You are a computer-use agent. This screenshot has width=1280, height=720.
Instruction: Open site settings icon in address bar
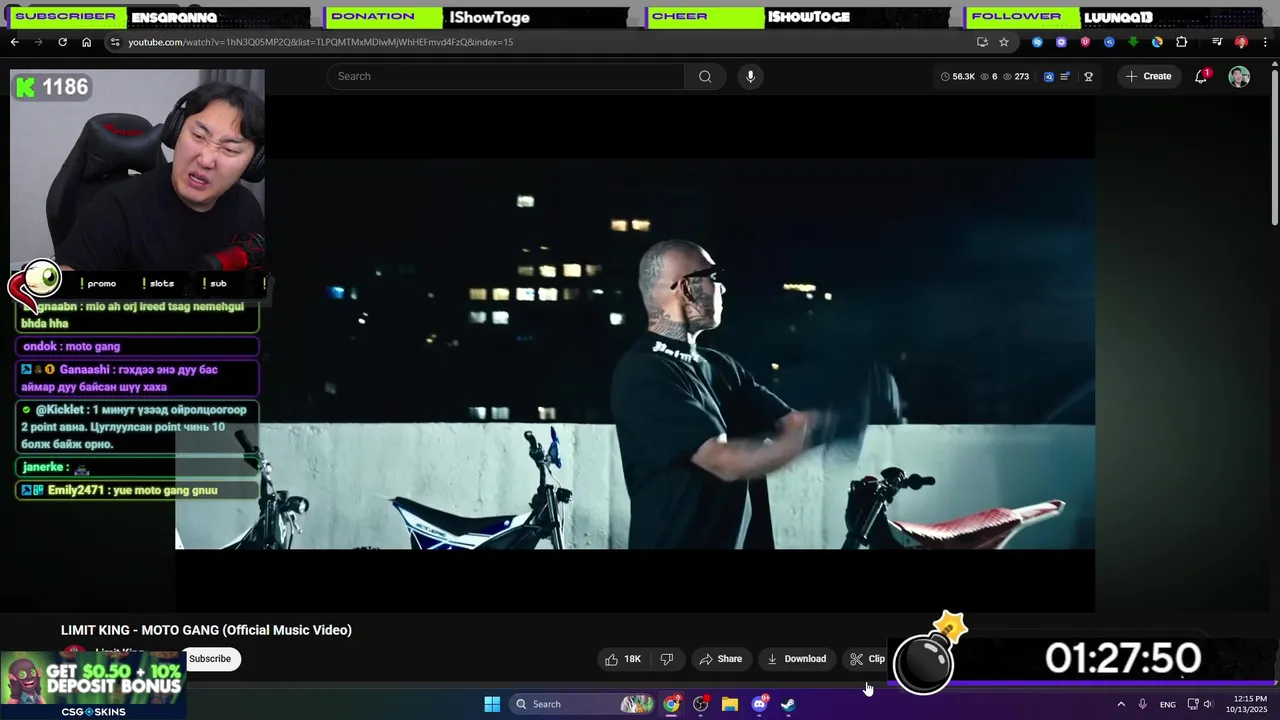(x=115, y=42)
